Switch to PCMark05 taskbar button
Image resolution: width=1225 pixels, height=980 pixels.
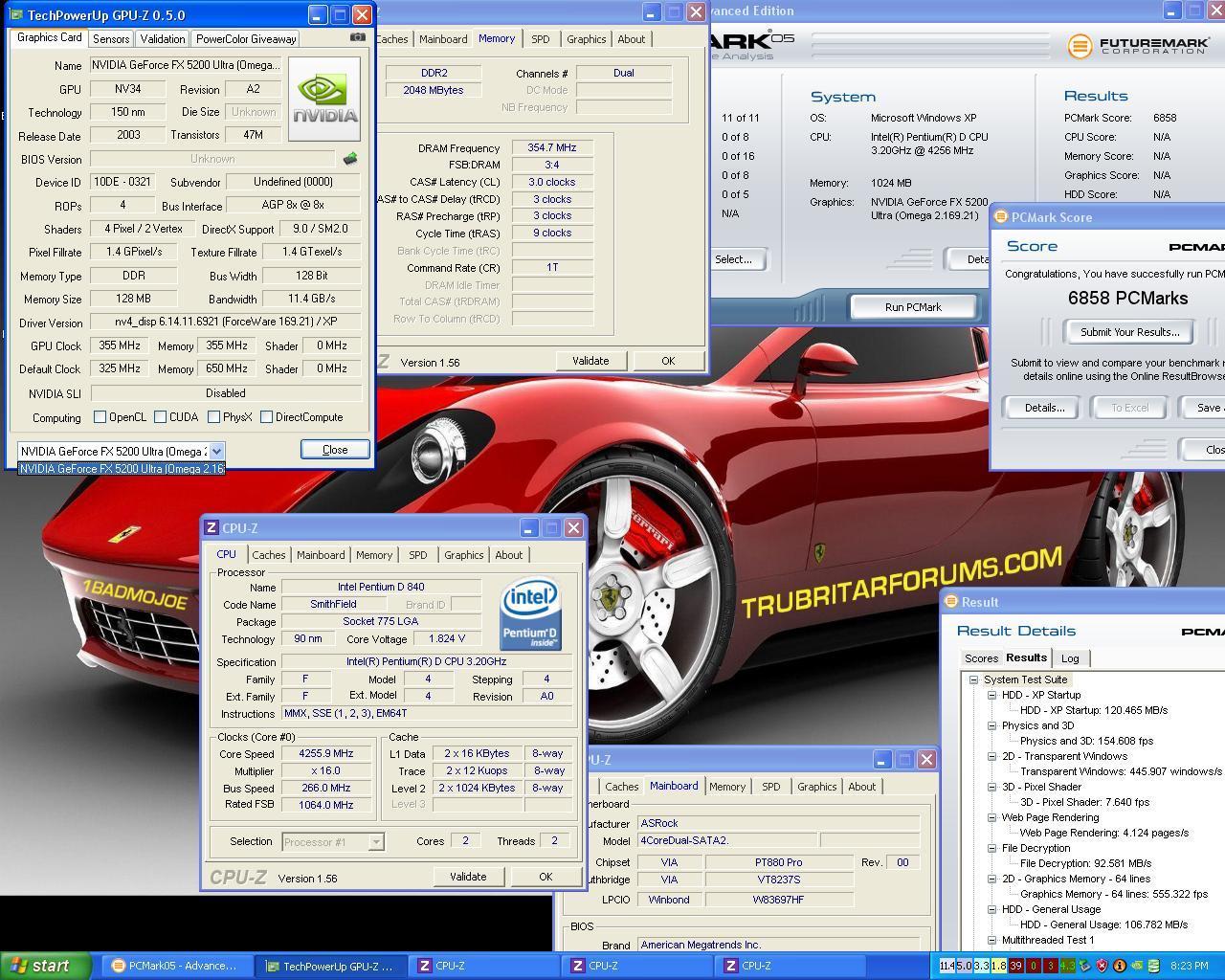[x=176, y=966]
